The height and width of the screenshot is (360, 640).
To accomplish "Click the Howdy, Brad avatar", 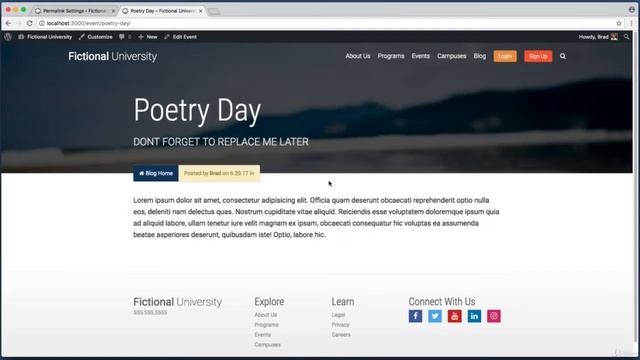I will (614, 37).
